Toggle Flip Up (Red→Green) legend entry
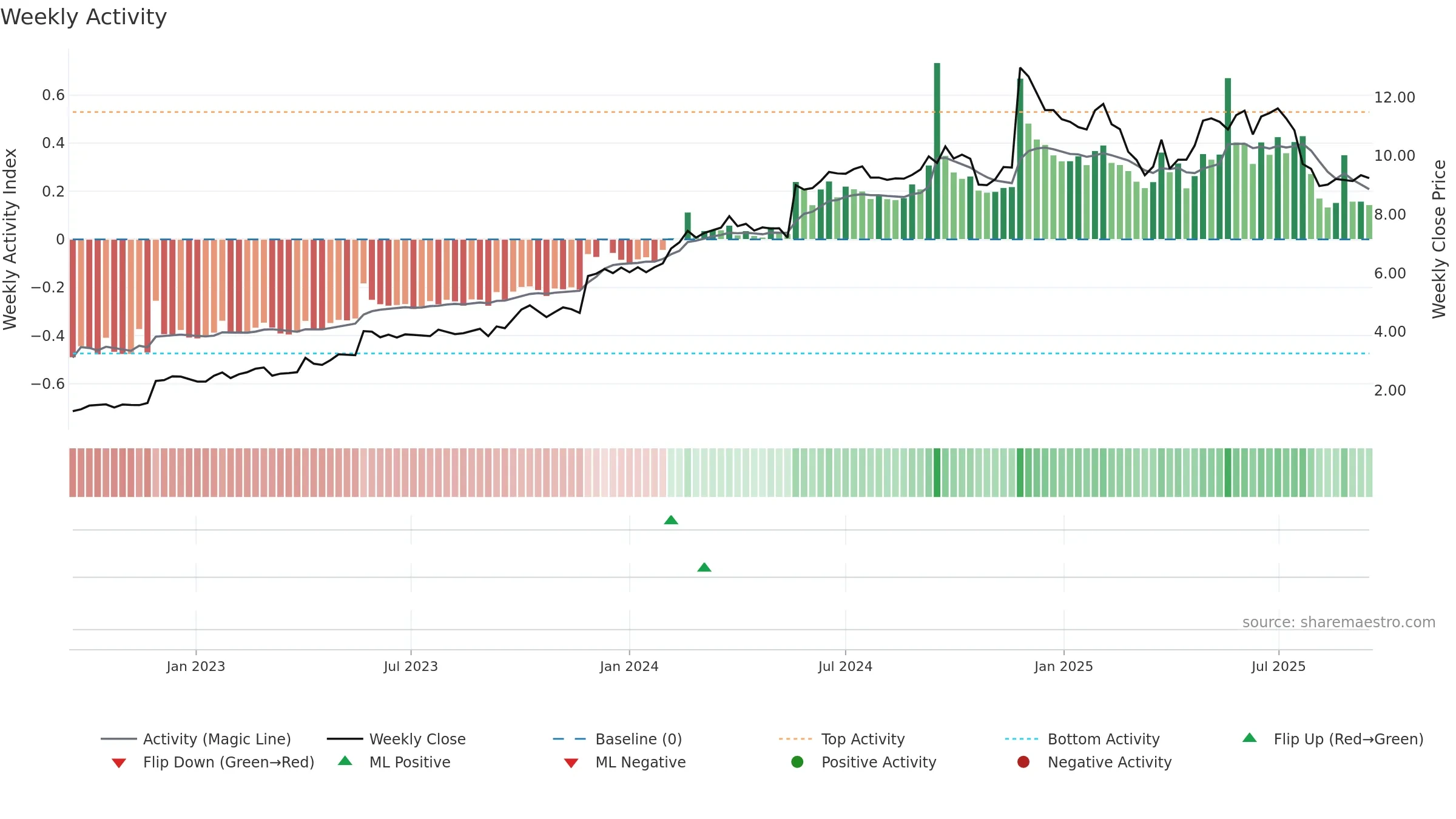The width and height of the screenshot is (1456, 819). click(1333, 739)
